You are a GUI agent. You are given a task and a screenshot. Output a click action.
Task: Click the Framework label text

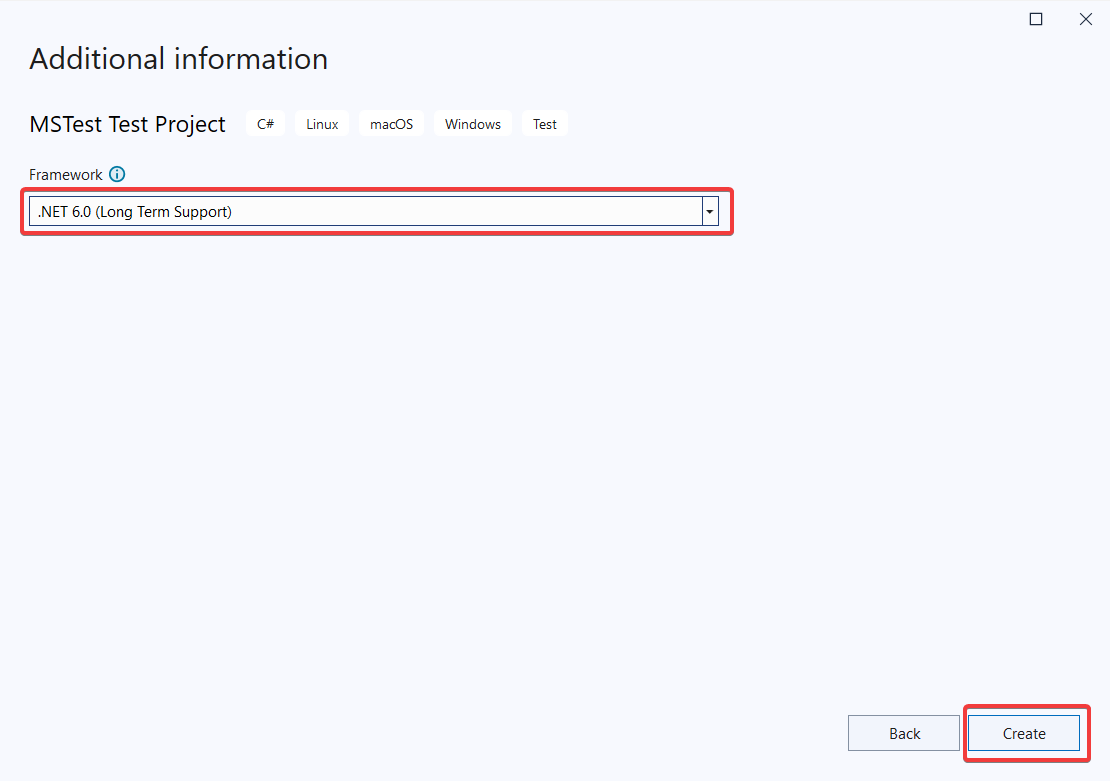[x=66, y=174]
